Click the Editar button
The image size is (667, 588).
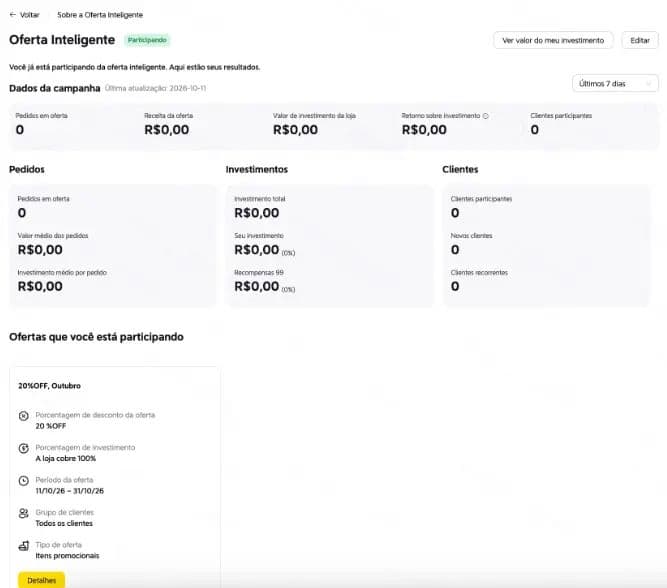pos(640,40)
